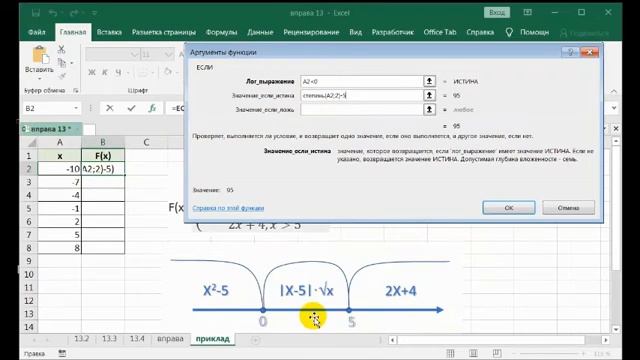
Task: Open quick access toolbar customize dropdown
Action: 94,13
